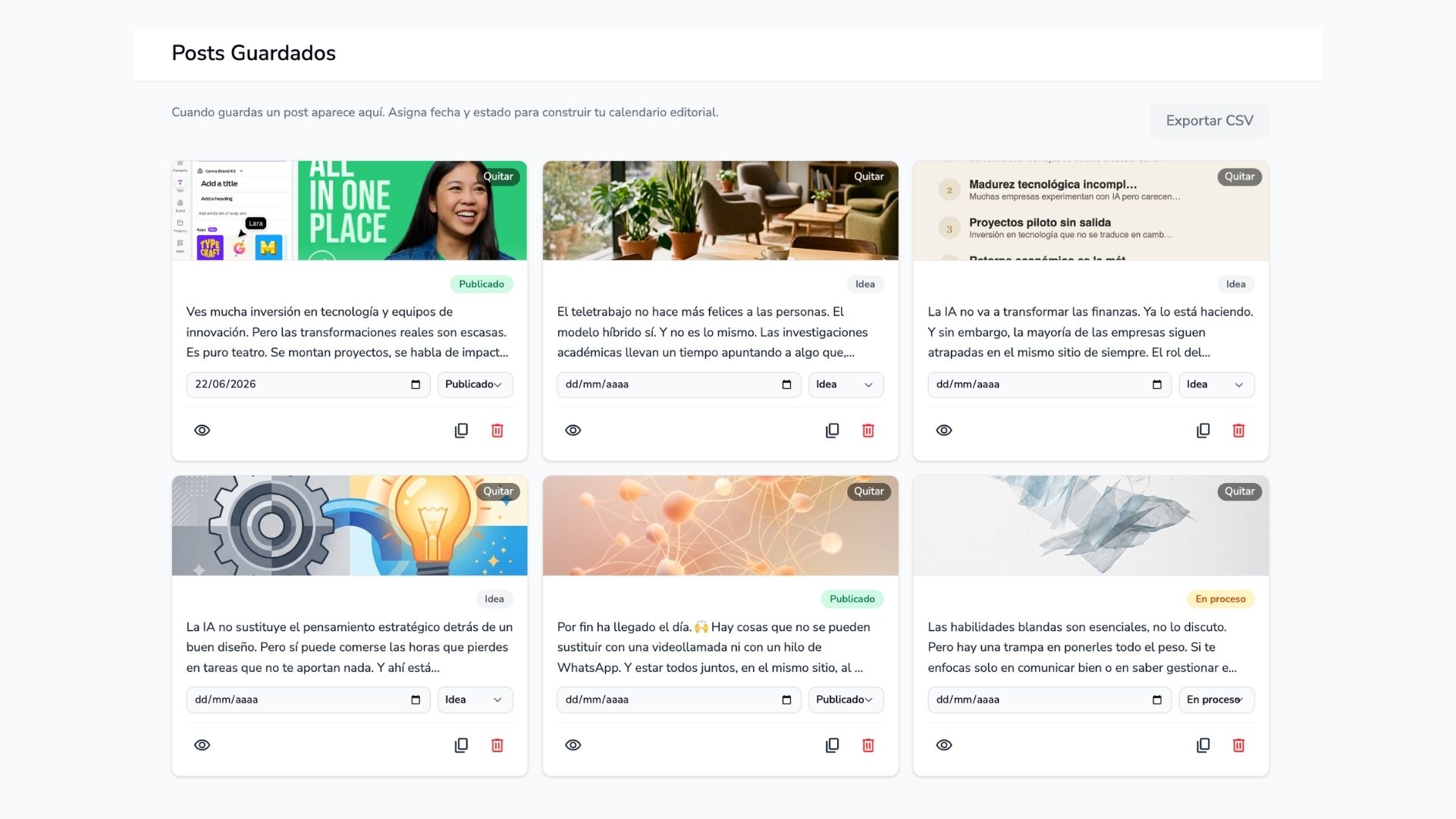Screen dimensions: 1456x819
Task: Click Quitar on the plants and chairs image
Action: tap(869, 176)
